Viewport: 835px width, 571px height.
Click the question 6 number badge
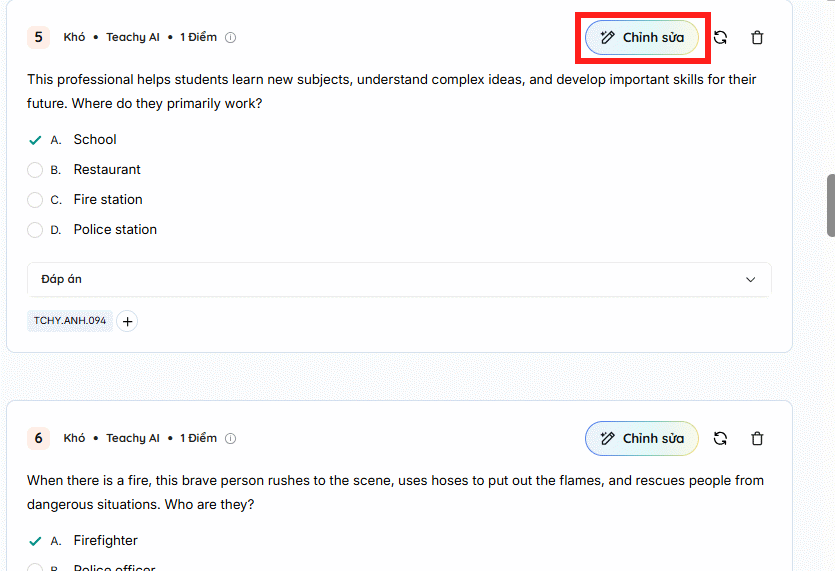pyautogui.click(x=39, y=438)
